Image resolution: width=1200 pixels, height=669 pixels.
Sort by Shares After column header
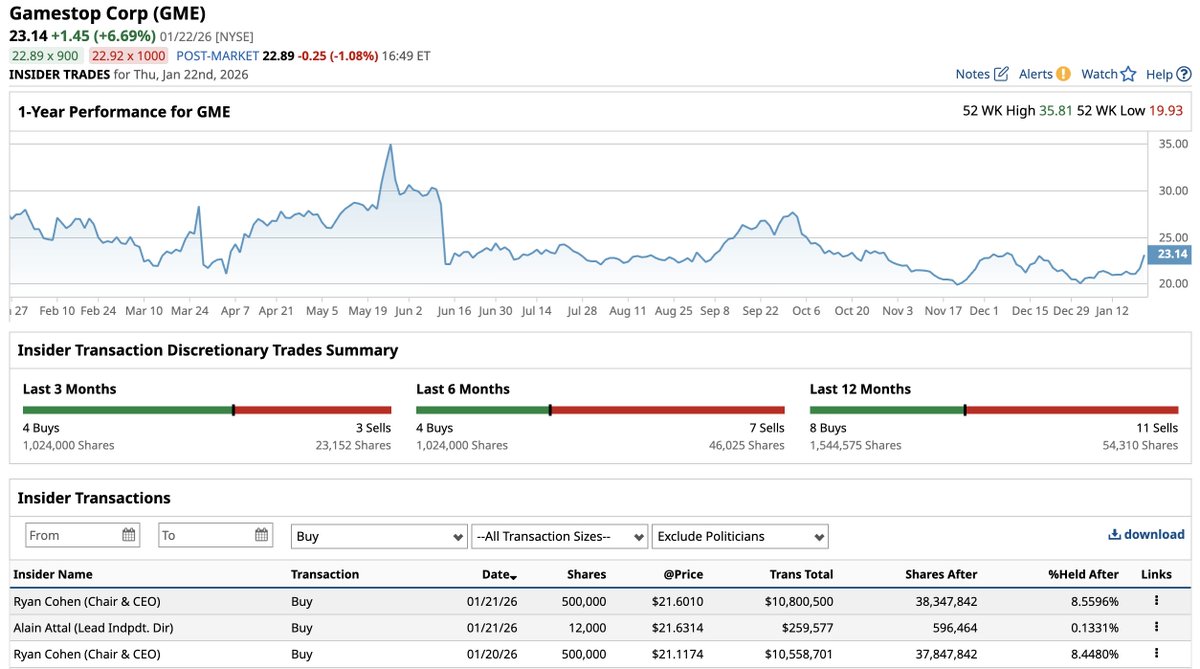tap(941, 574)
